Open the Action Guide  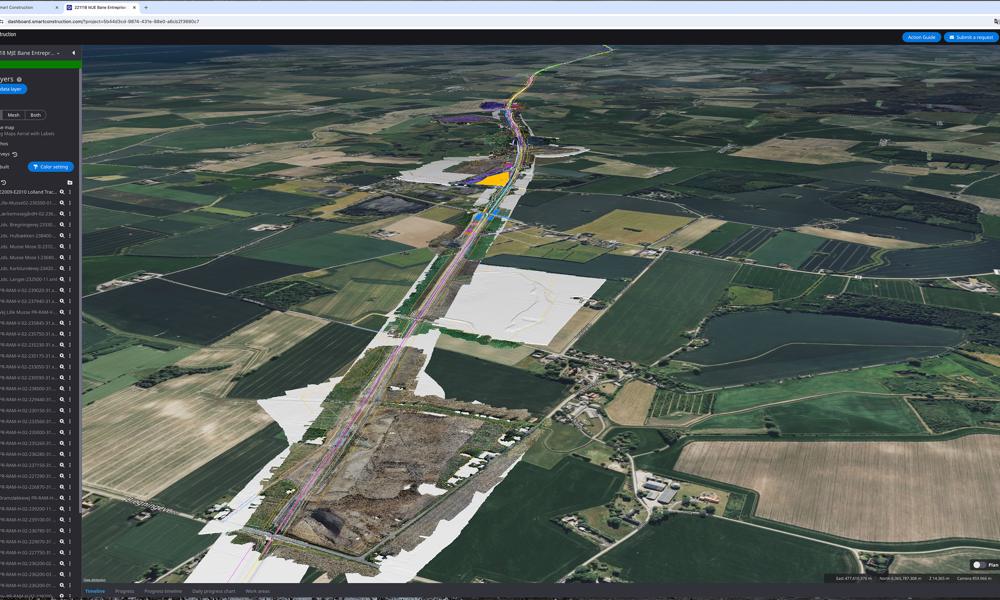point(919,37)
